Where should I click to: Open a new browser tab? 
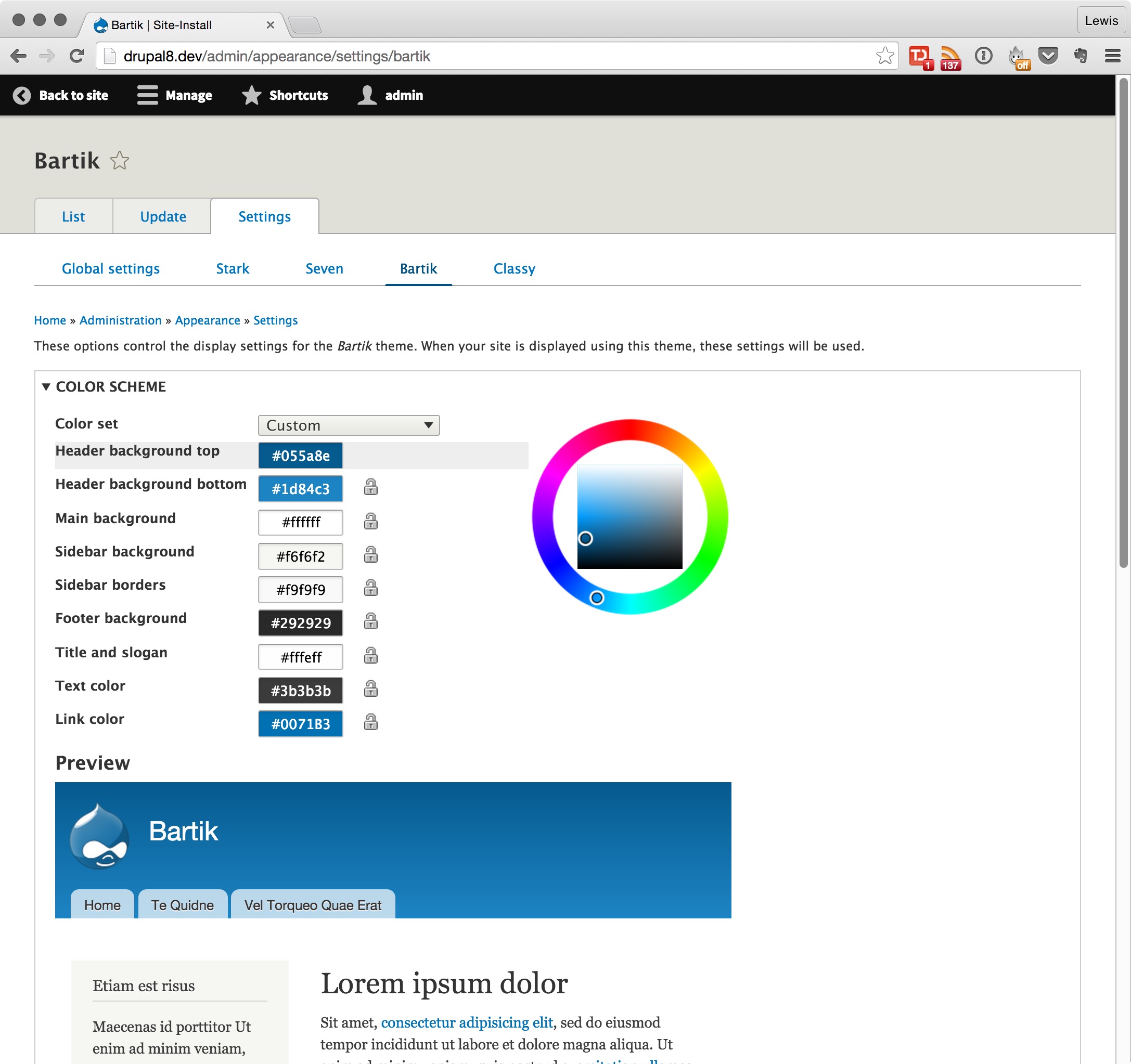coord(305,25)
